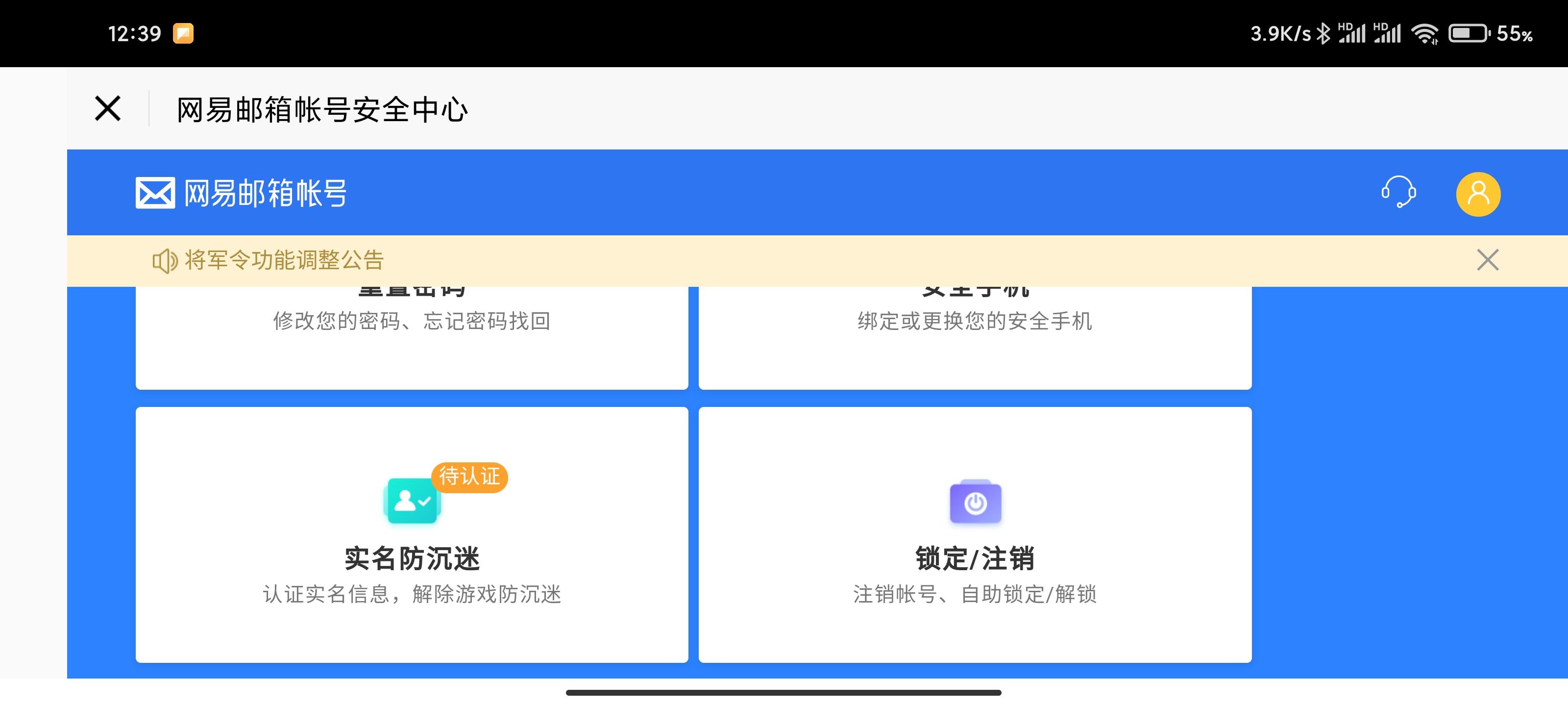
Task: Click 网易邮箱帐号安全中心 page title
Action: click(322, 110)
